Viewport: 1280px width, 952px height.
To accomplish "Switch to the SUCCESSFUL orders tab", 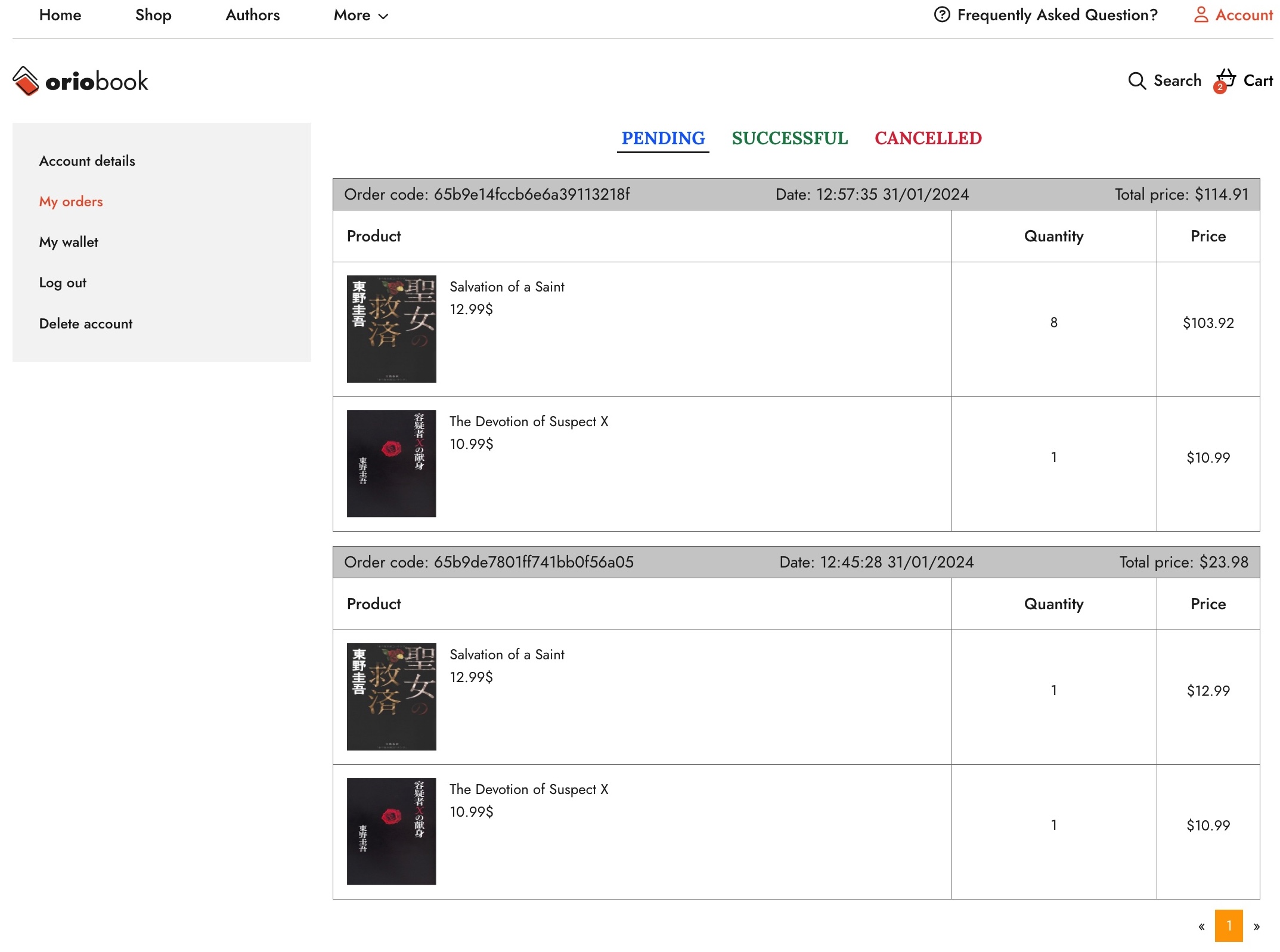I will tap(789, 138).
